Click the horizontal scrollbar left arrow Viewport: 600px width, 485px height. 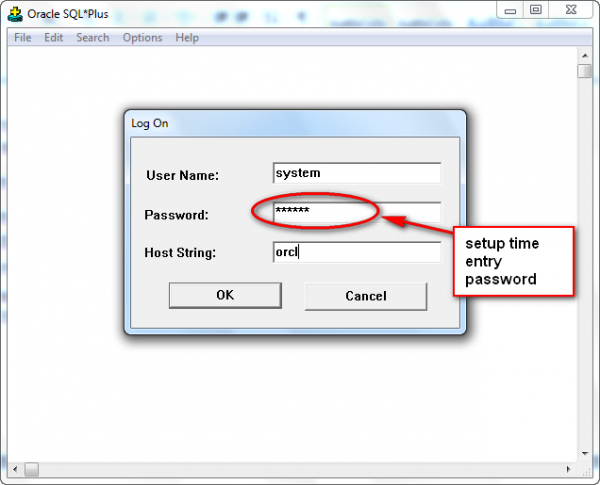[15, 469]
